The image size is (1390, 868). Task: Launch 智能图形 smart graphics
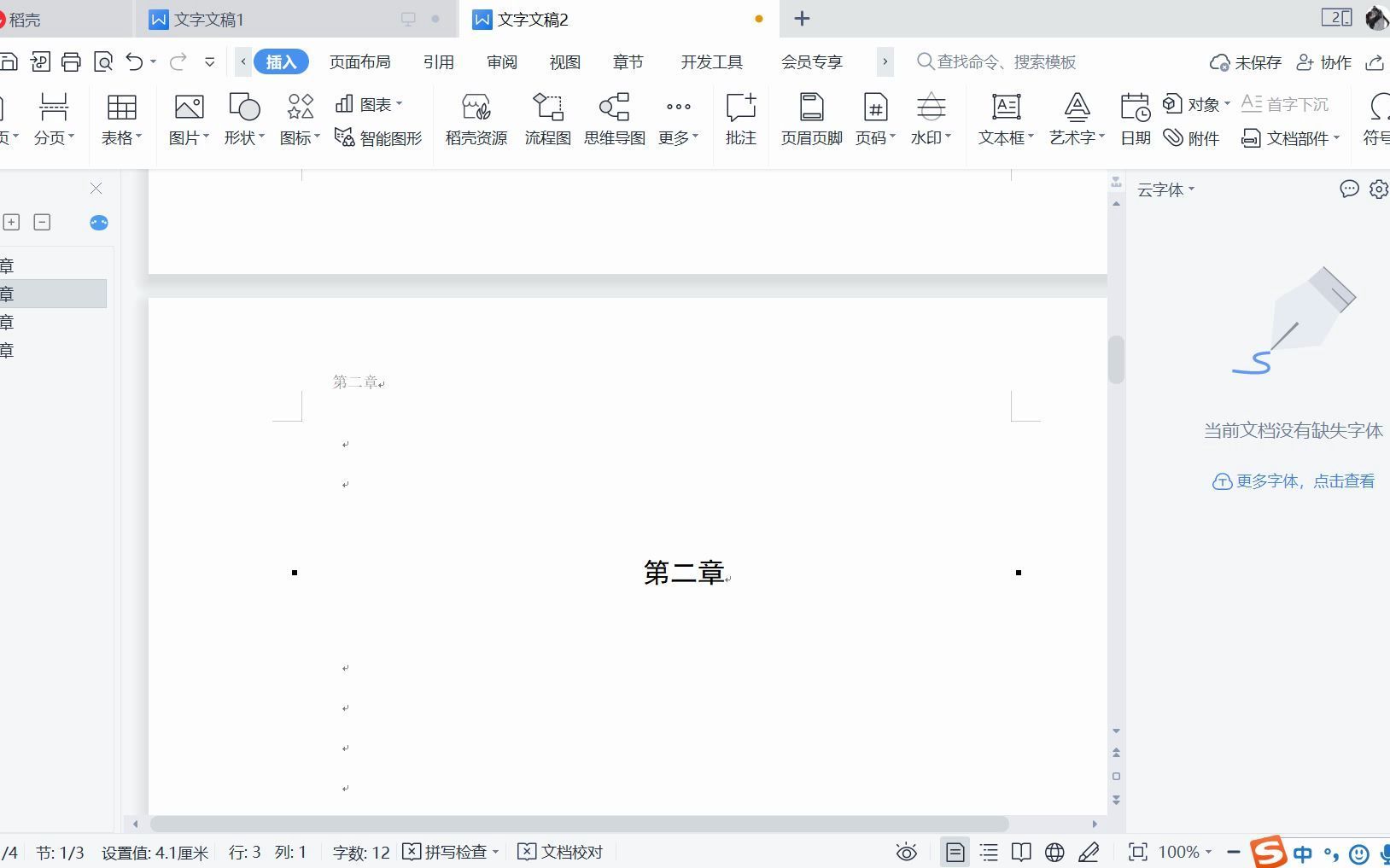(x=377, y=137)
